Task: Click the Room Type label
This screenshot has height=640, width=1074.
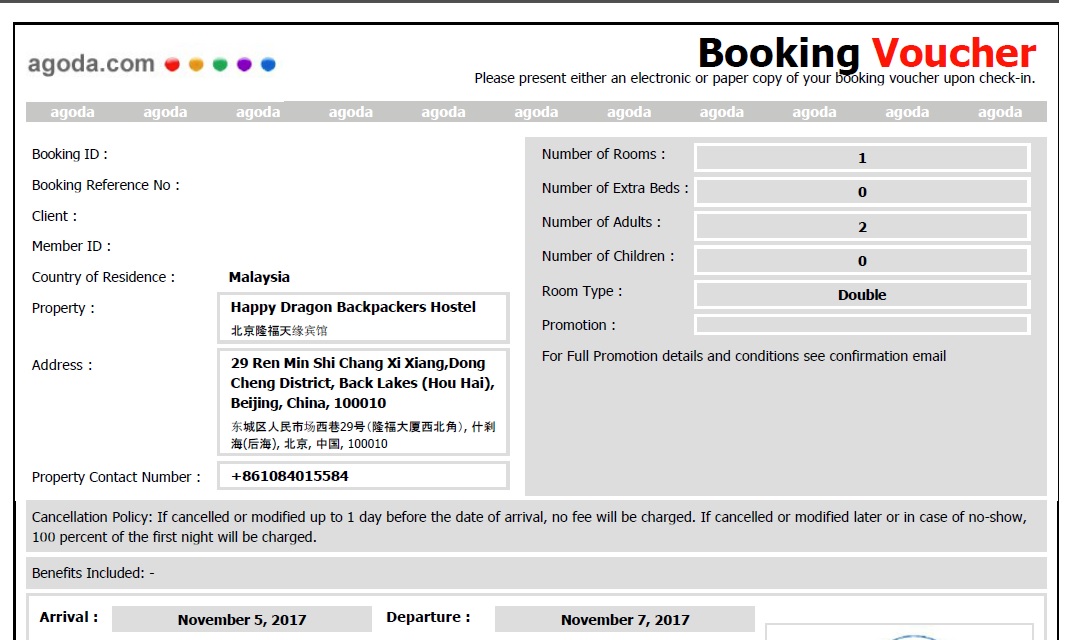Action: coord(582,291)
